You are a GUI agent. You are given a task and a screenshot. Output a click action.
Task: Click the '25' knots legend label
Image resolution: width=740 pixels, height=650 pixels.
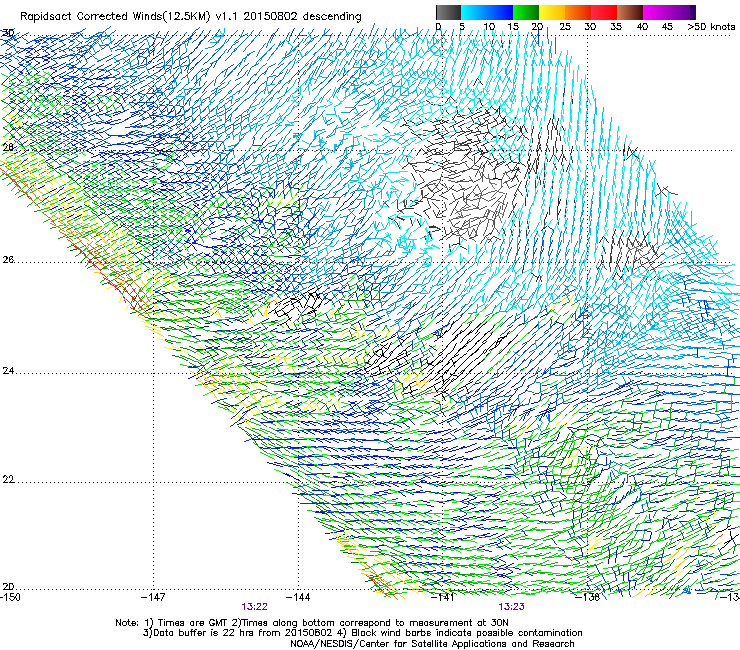(565, 27)
